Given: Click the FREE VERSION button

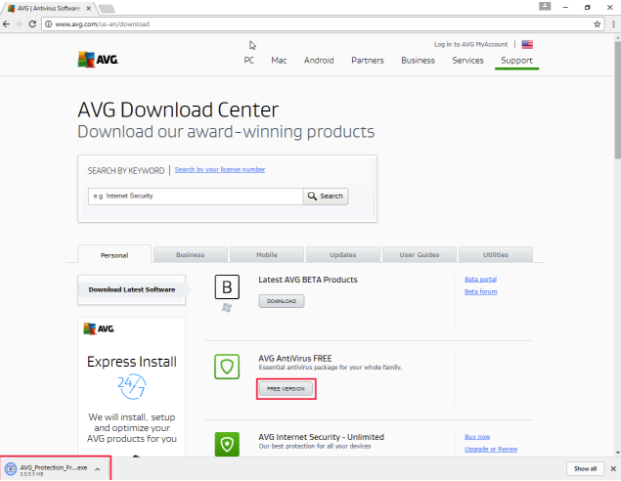Looking at the screenshot, I should click(286, 389).
